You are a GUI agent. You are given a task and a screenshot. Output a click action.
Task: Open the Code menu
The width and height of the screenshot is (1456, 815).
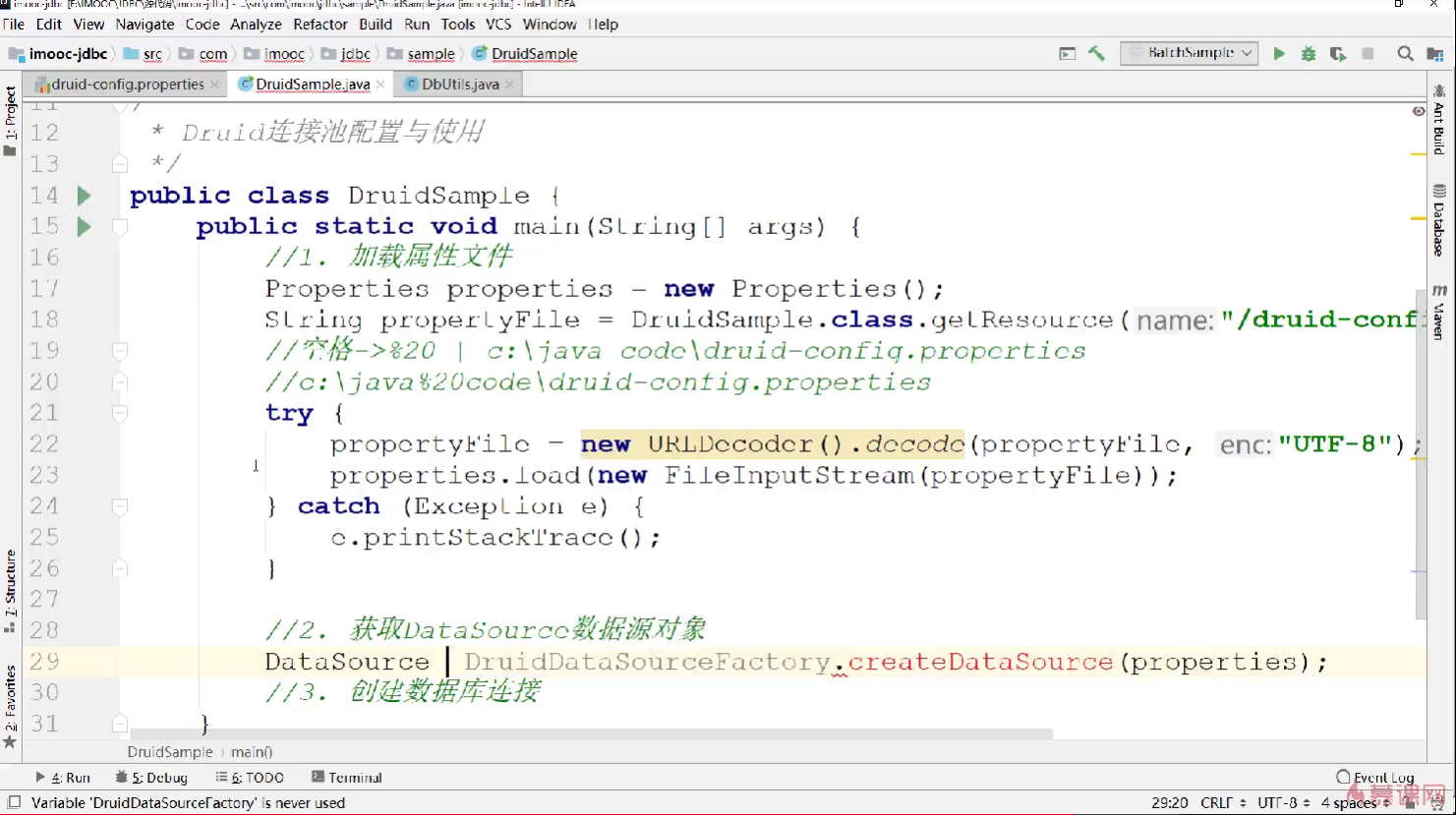(x=203, y=24)
